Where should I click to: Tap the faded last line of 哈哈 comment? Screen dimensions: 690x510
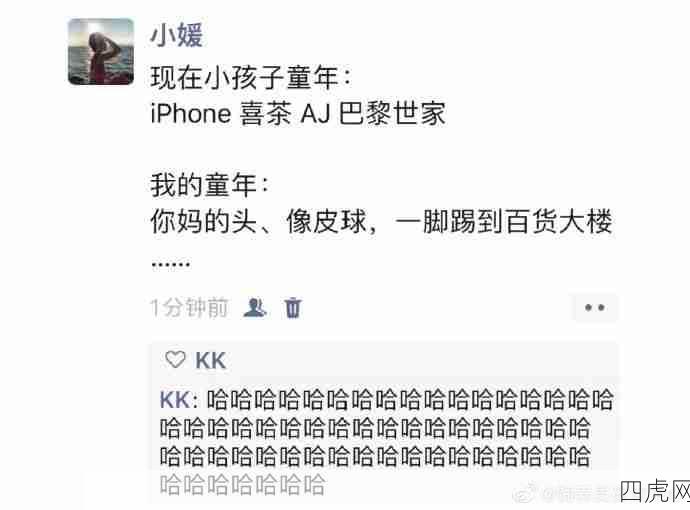242,485
